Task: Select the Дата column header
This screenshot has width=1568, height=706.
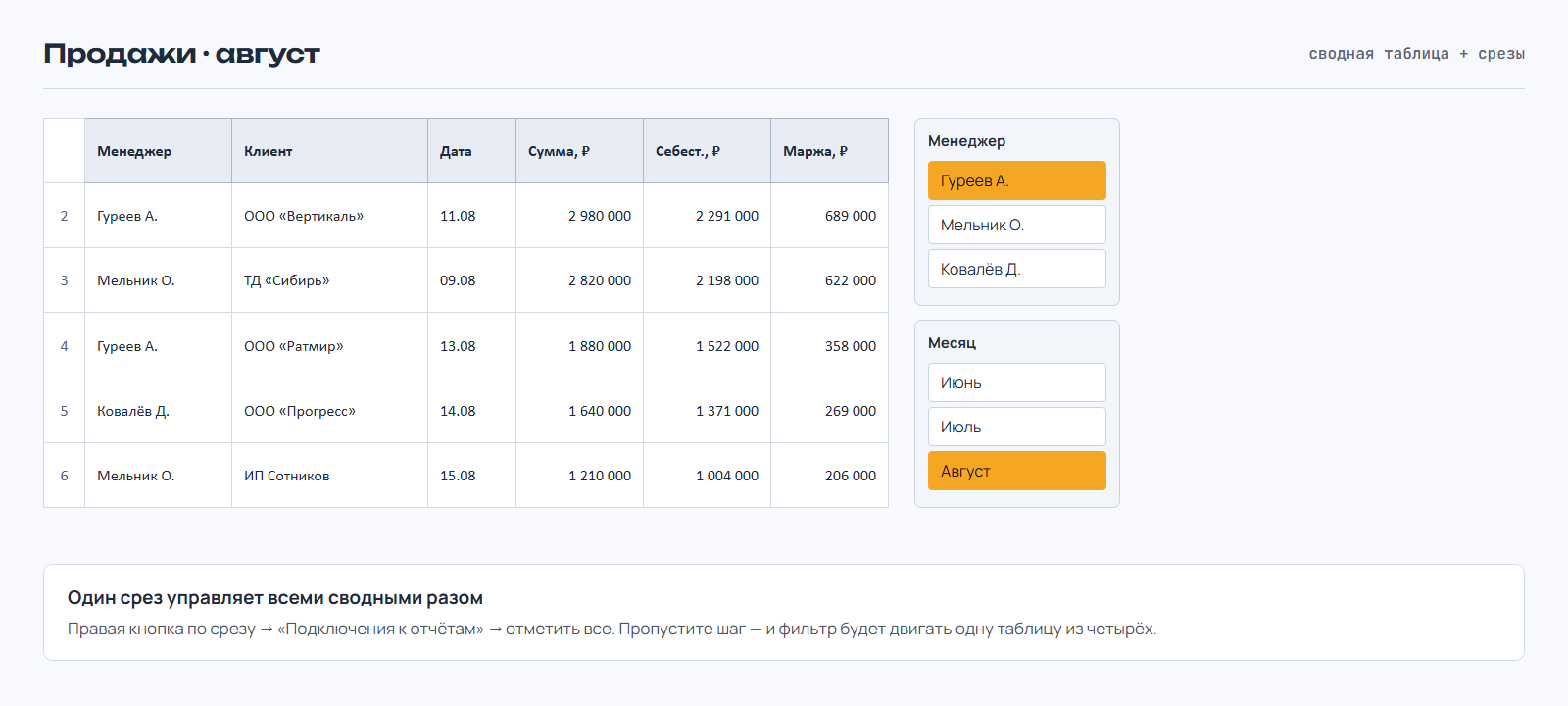Action: click(472, 151)
